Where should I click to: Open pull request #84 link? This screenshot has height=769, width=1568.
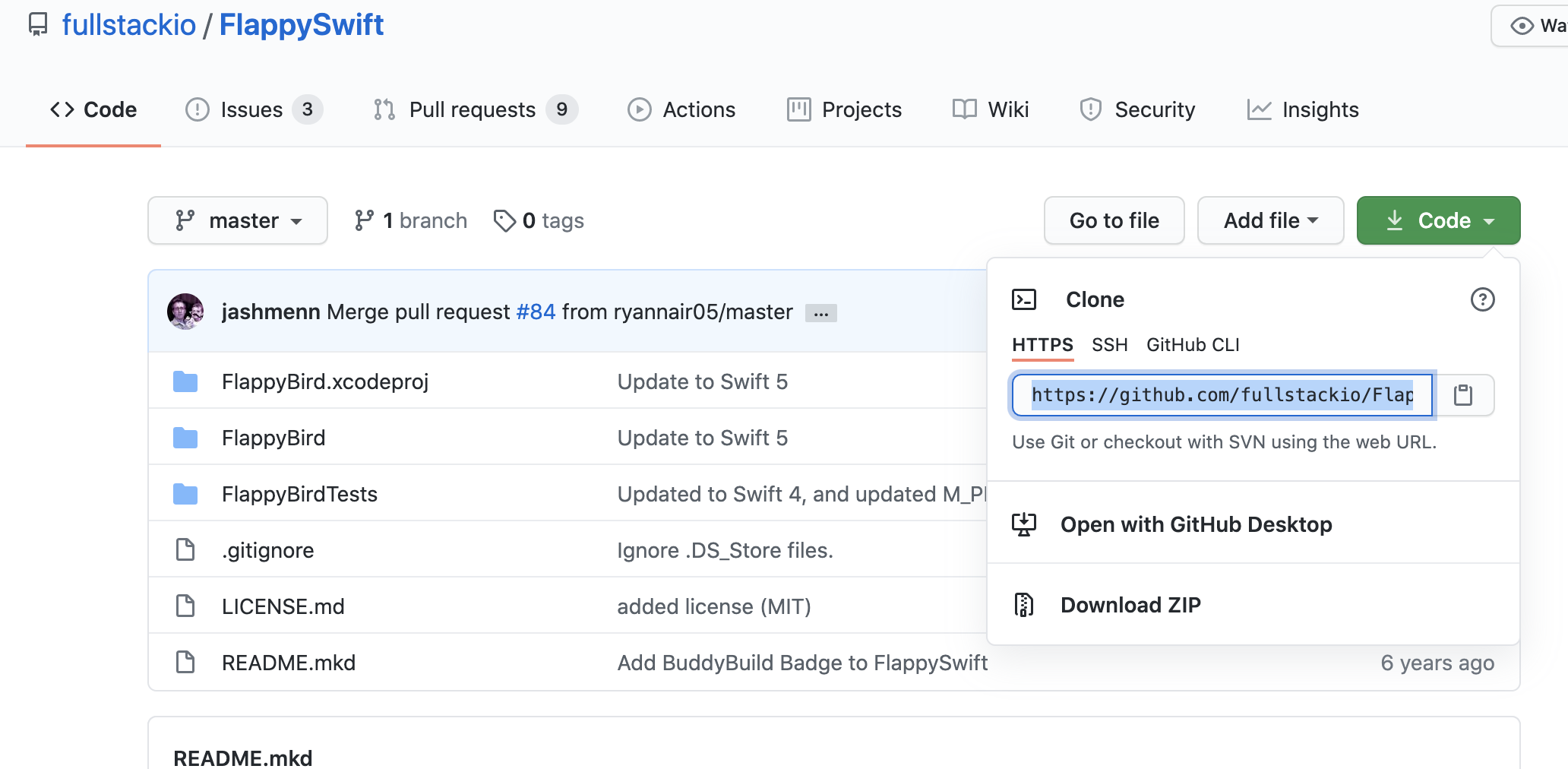[536, 312]
